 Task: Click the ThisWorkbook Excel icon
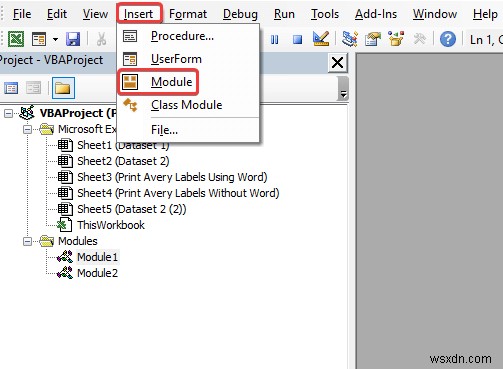point(65,225)
